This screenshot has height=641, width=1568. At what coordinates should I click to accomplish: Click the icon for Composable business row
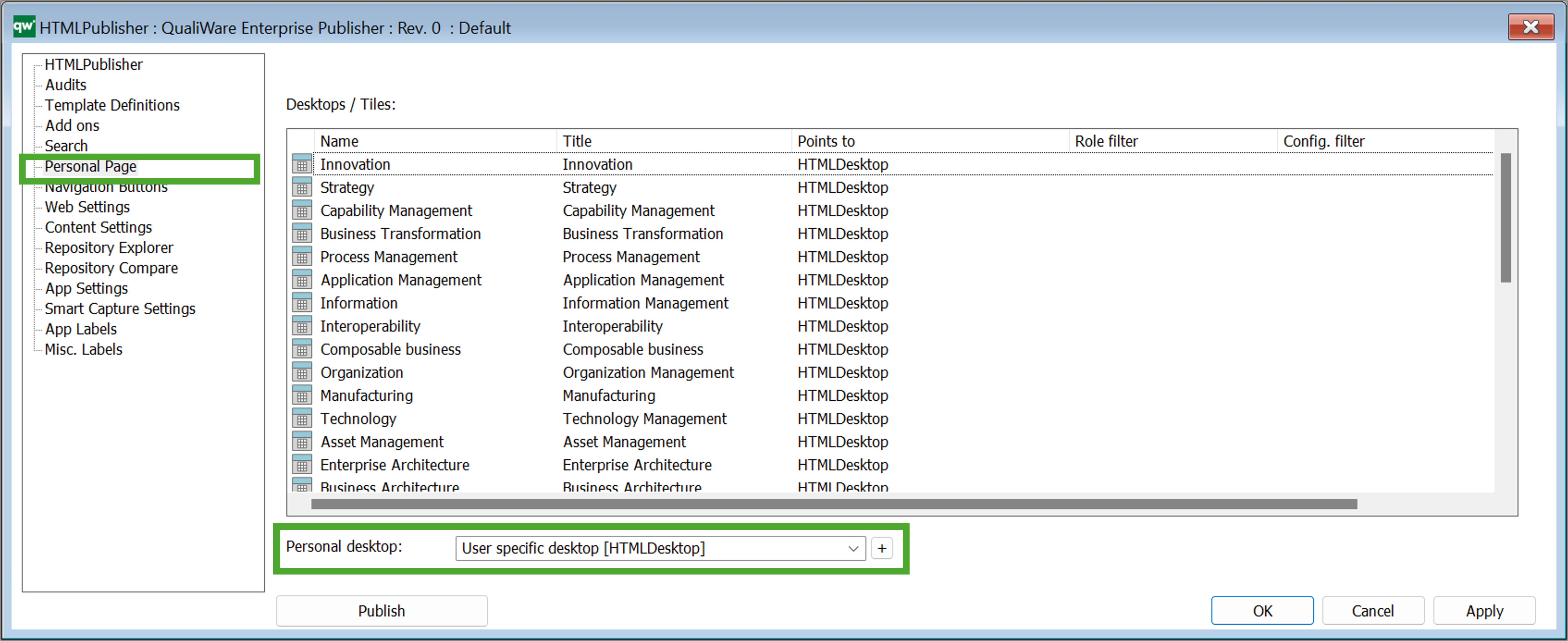click(x=302, y=349)
